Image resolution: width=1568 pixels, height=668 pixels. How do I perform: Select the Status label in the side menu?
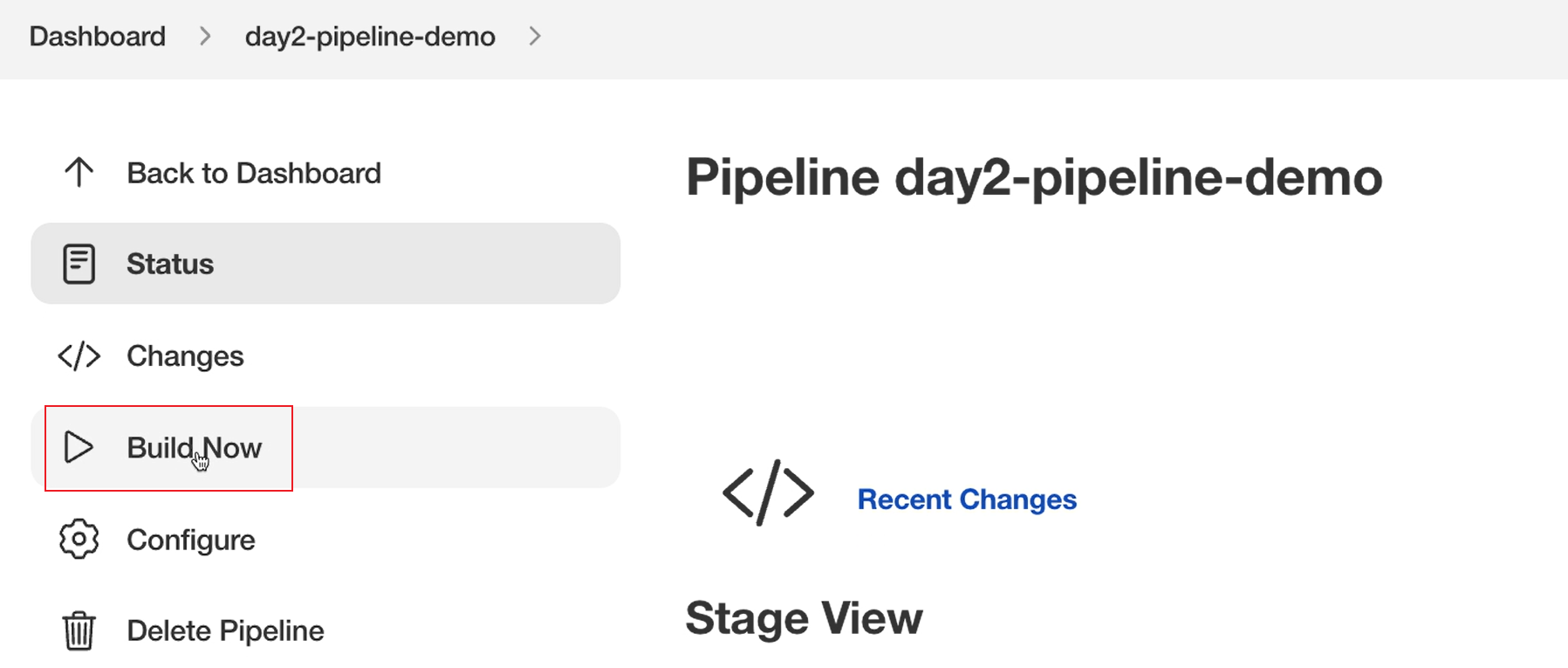(170, 264)
